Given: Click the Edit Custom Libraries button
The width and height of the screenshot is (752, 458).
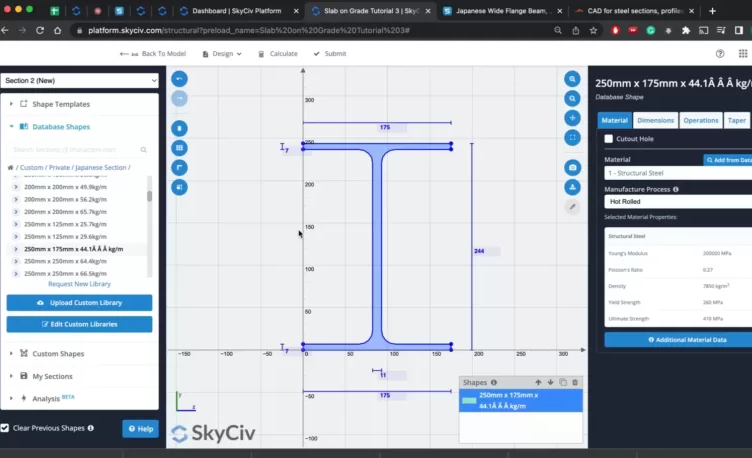Looking at the screenshot, I should coord(80,324).
